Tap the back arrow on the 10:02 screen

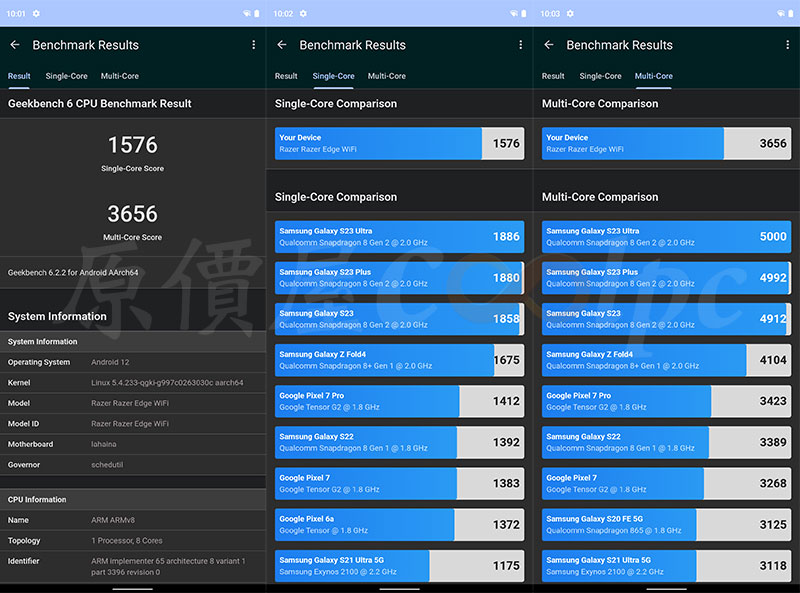click(282, 45)
